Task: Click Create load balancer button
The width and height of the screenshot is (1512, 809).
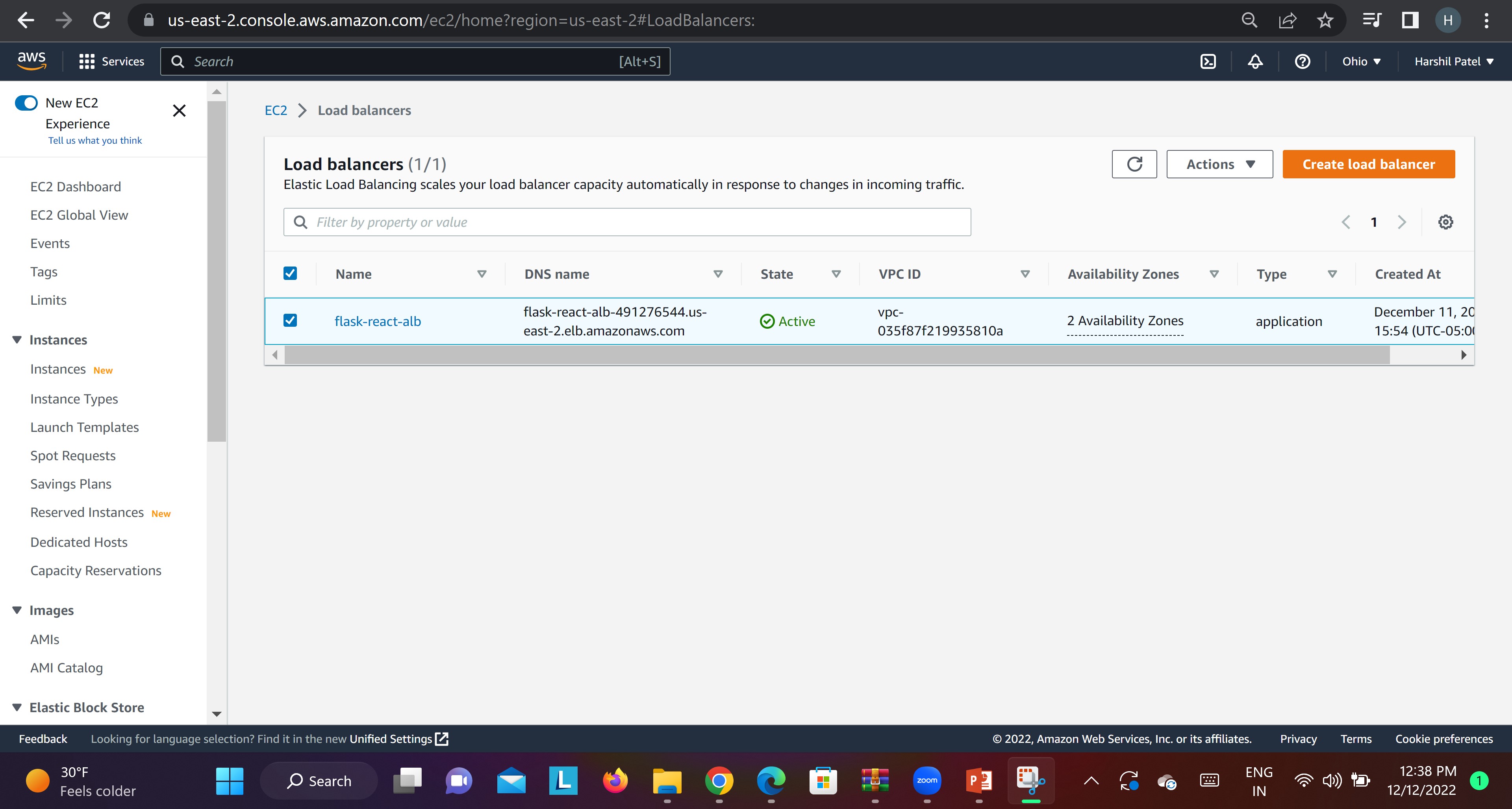Action: click(x=1367, y=164)
